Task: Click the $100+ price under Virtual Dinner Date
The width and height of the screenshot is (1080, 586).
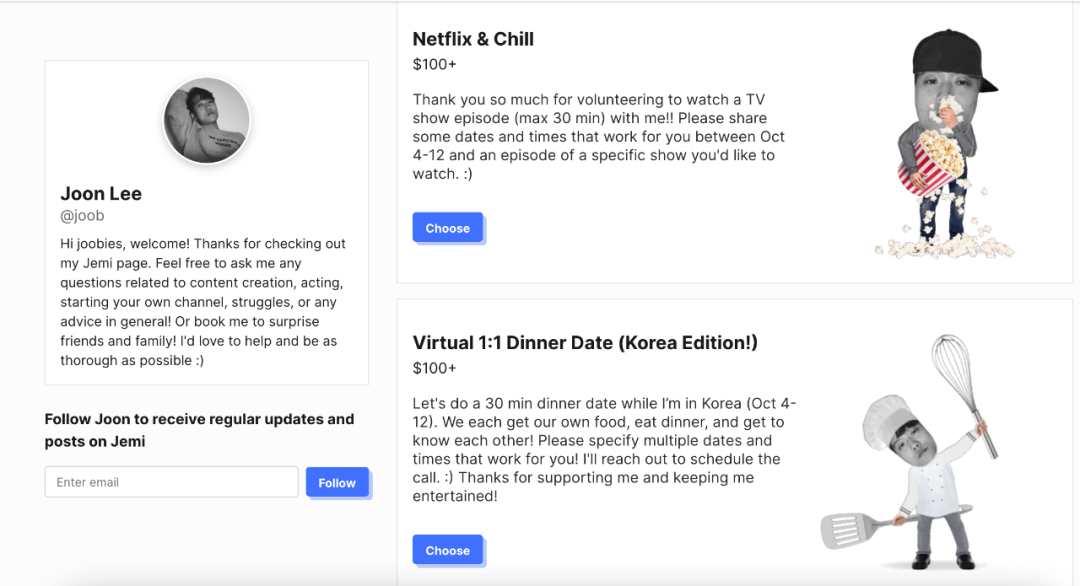Action: (434, 368)
